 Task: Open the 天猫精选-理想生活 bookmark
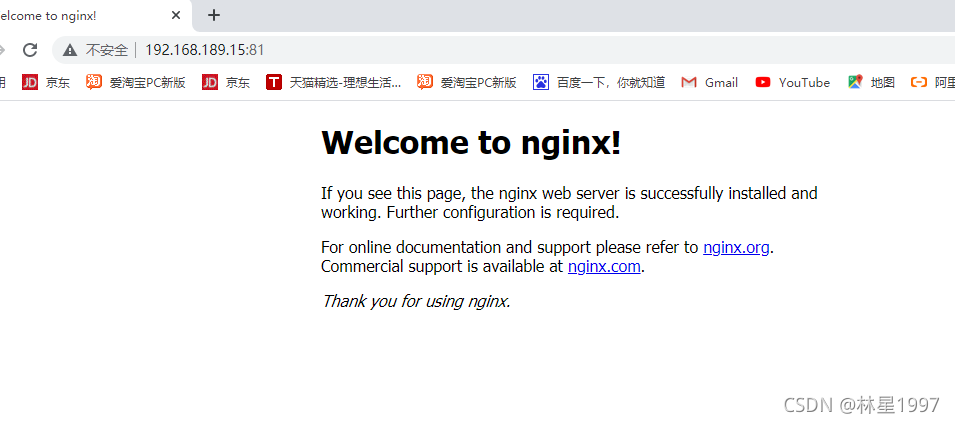click(334, 82)
